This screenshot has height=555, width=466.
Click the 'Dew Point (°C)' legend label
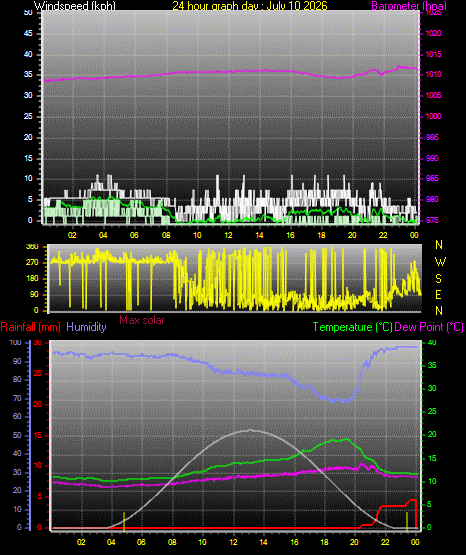[x=429, y=327]
